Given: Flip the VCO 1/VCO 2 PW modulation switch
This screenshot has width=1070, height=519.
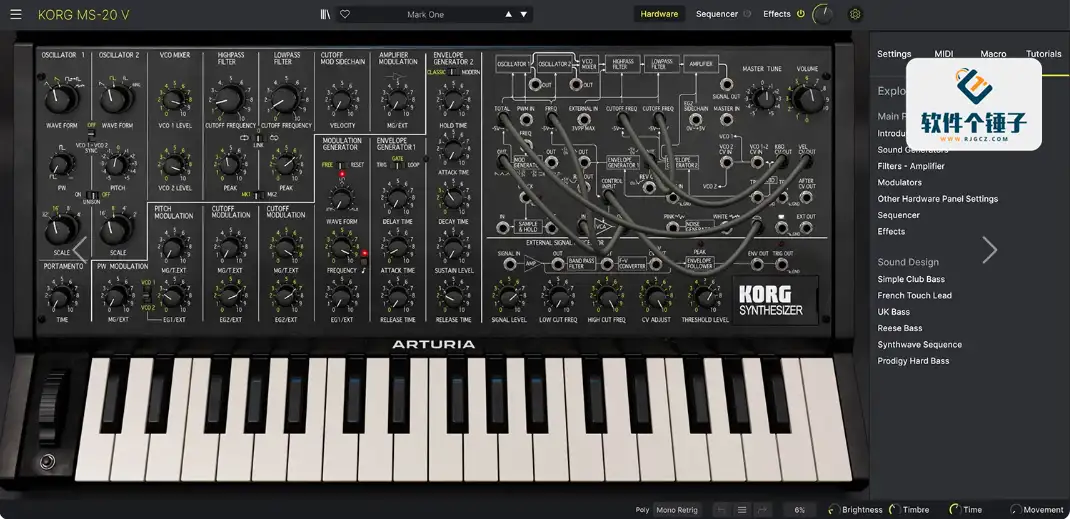Looking at the screenshot, I should point(145,294).
